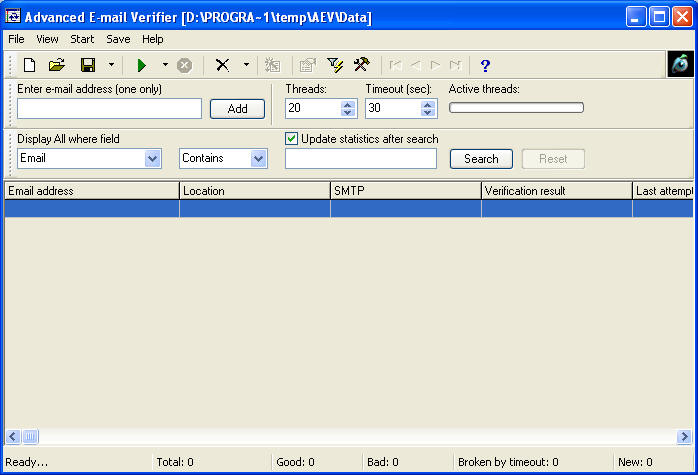Click the New: 0 status entry

point(635,463)
